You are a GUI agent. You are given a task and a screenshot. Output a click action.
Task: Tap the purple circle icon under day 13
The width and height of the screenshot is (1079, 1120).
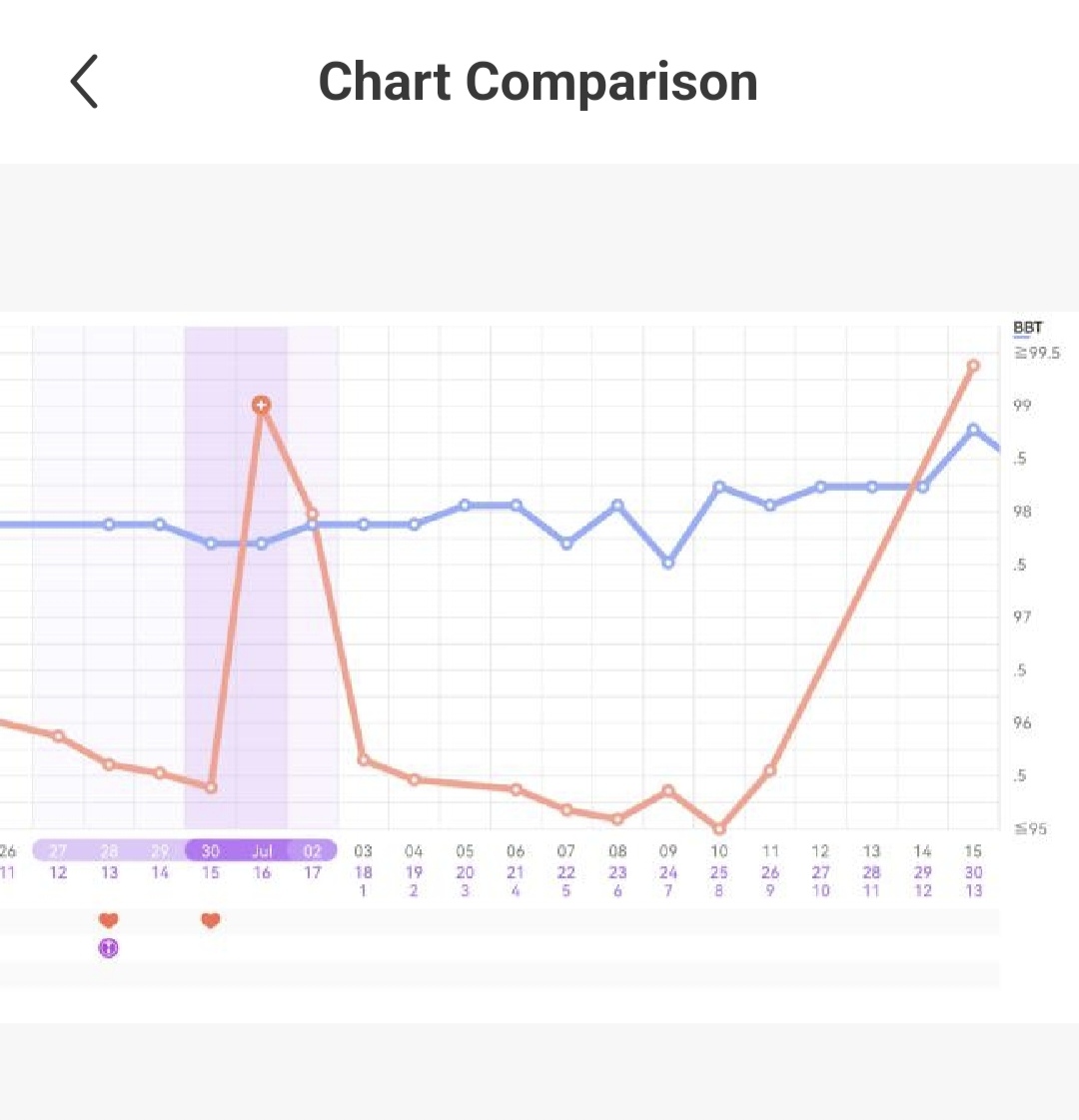tap(109, 948)
